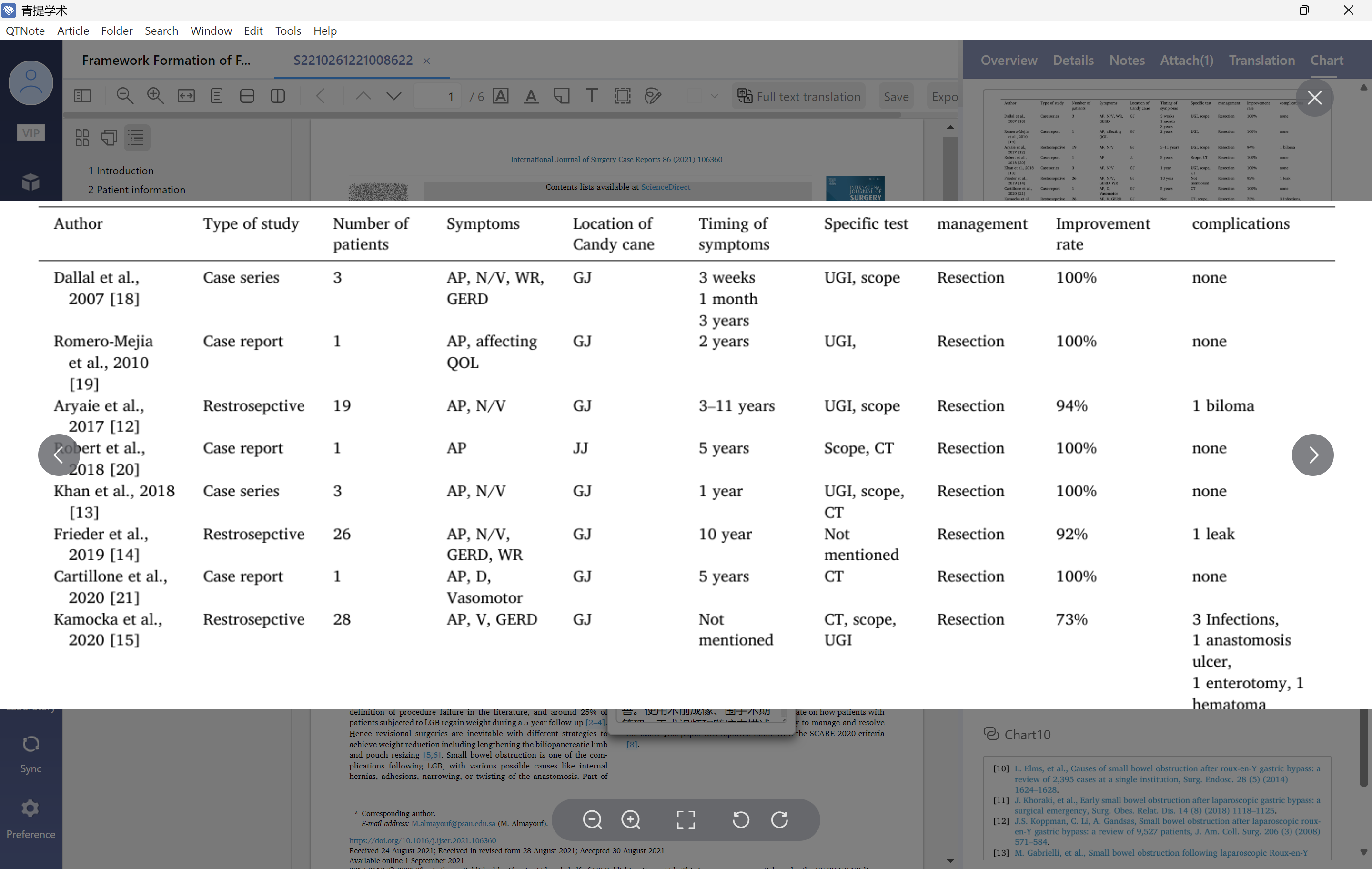This screenshot has height=869, width=1372.
Task: Click the page number input field
Action: pos(437,96)
